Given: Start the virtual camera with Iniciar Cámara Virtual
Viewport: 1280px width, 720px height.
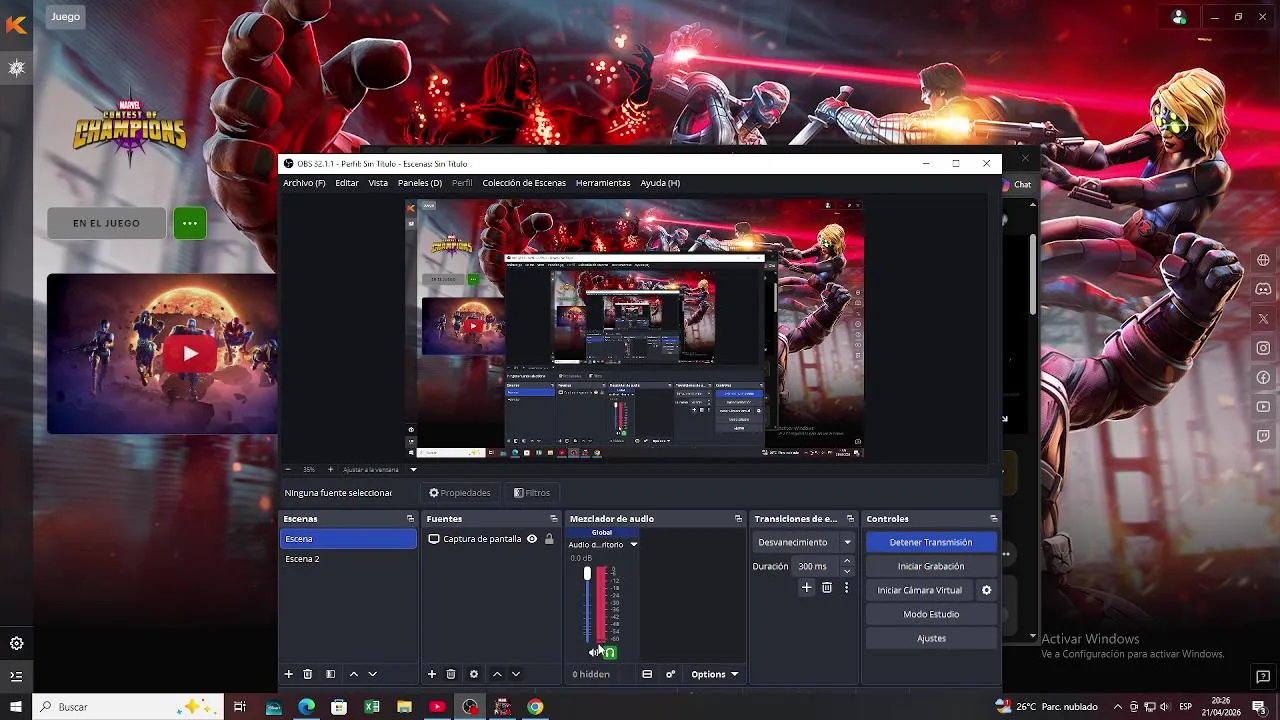Looking at the screenshot, I should (x=919, y=590).
